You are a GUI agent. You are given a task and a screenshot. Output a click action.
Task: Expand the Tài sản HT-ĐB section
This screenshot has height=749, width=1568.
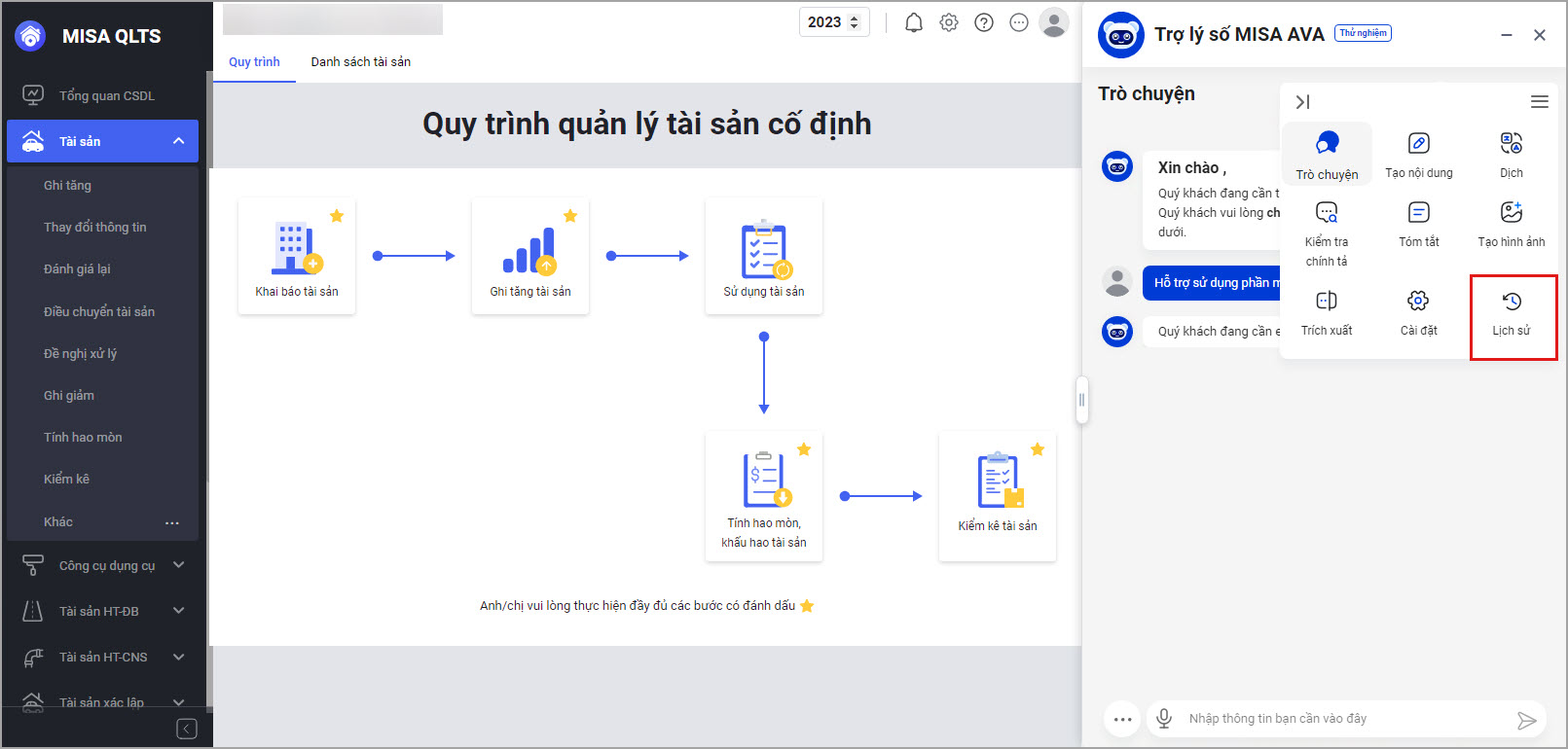[179, 611]
